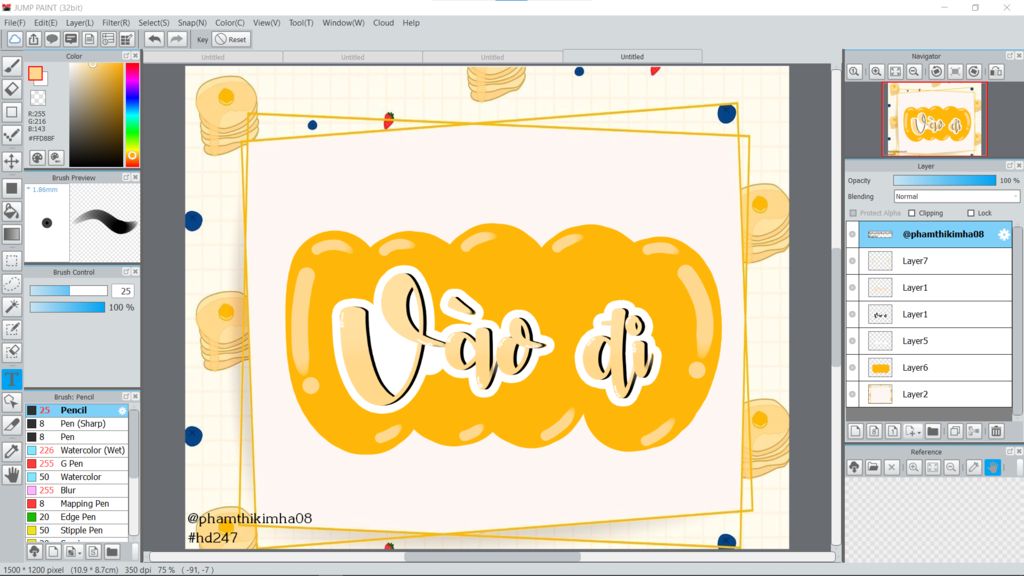1024x576 pixels.
Task: Hide the Layer7 layer
Action: (852, 261)
